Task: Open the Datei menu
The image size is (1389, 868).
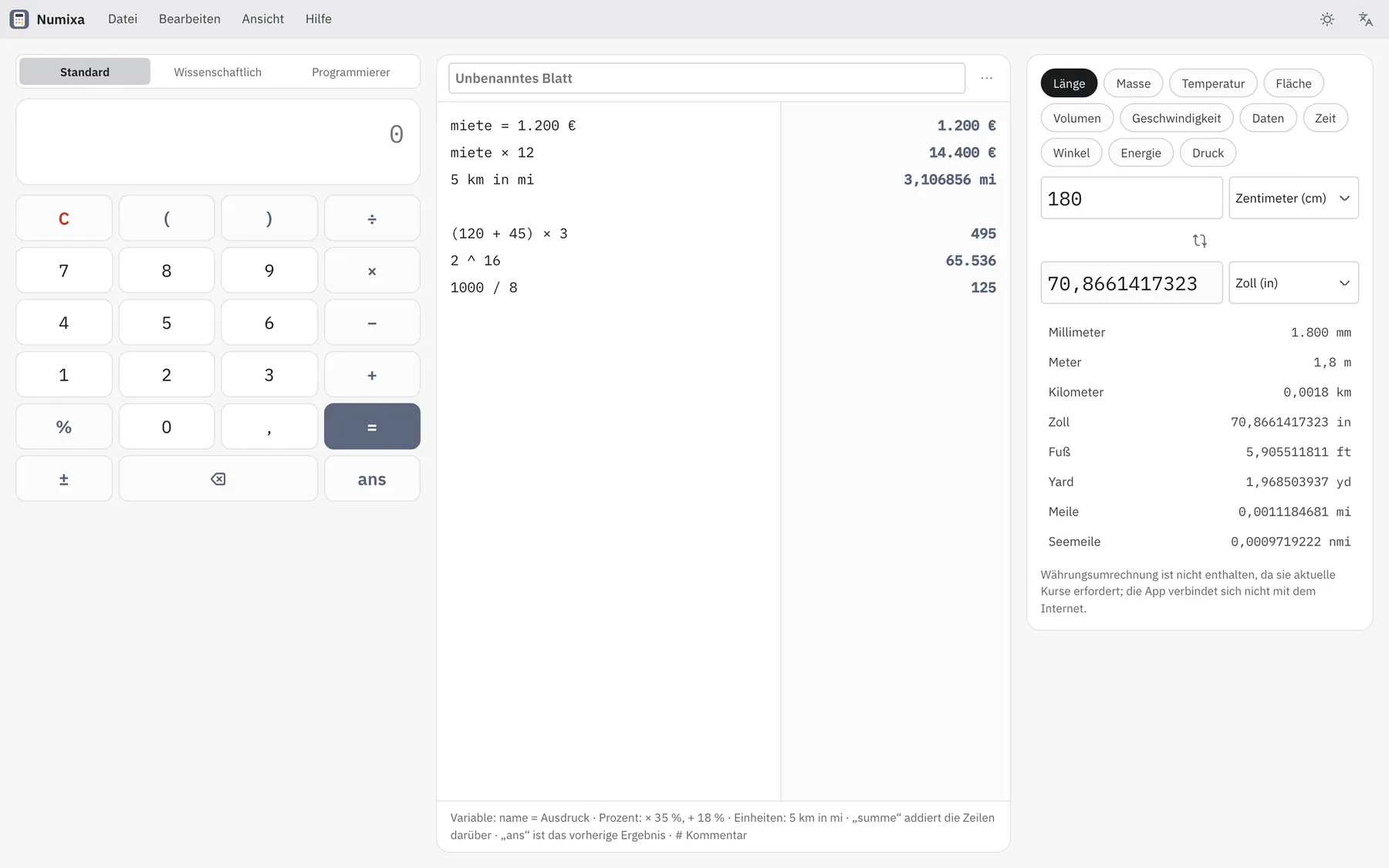Action: tap(123, 19)
